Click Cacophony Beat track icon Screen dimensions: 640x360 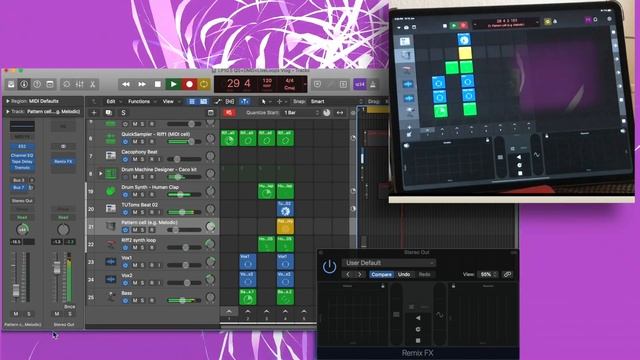(x=111, y=155)
